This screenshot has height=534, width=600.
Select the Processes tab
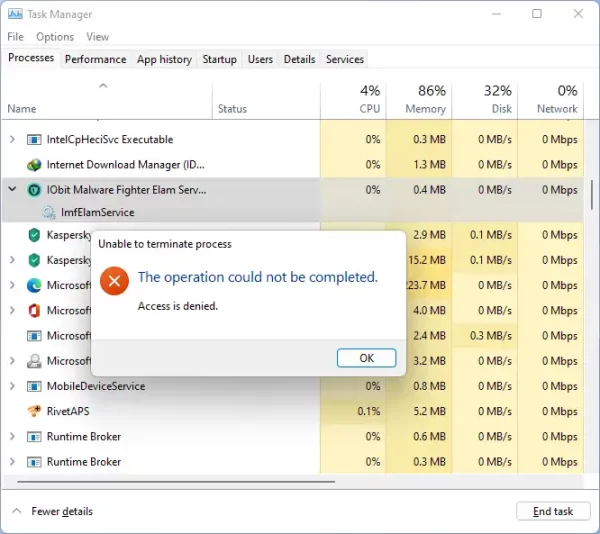31,58
